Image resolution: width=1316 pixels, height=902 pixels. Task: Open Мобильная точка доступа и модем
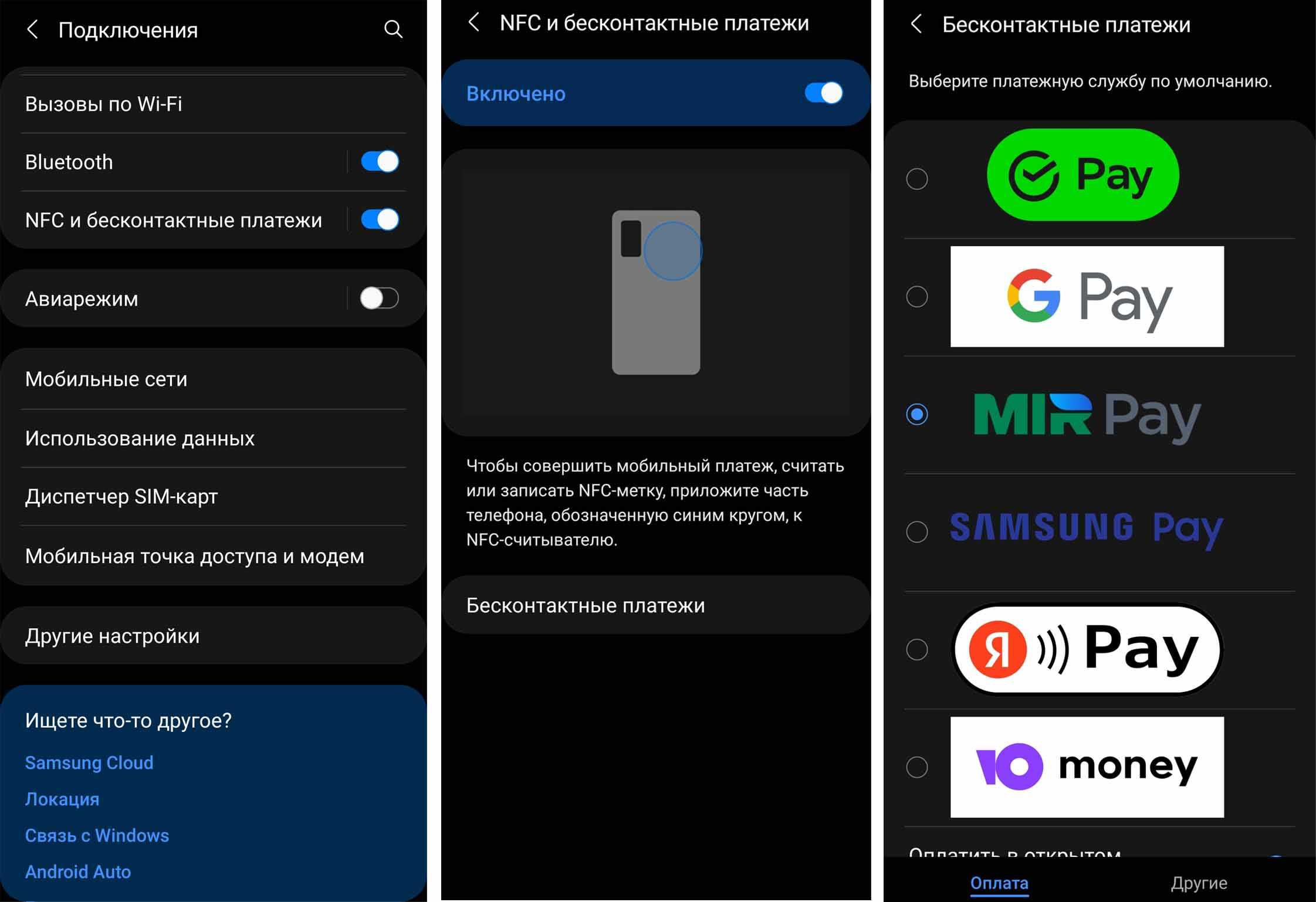(x=214, y=555)
